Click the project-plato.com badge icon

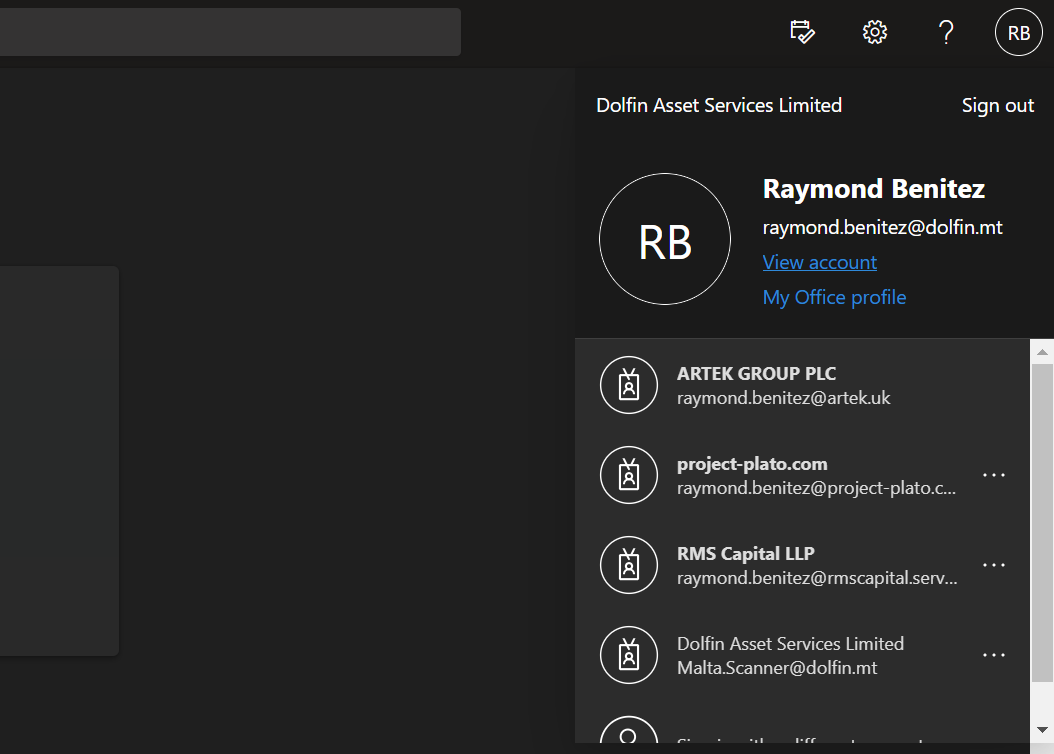tap(628, 475)
